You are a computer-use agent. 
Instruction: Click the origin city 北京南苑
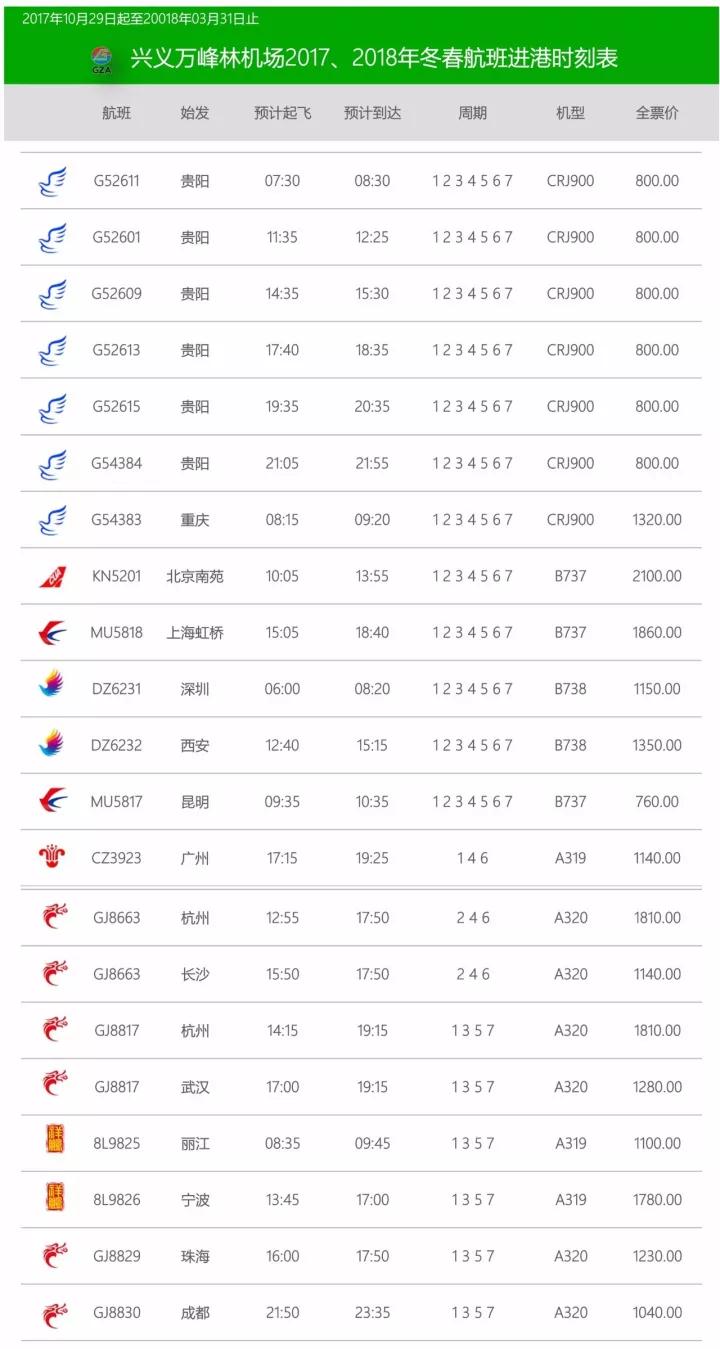(x=195, y=576)
